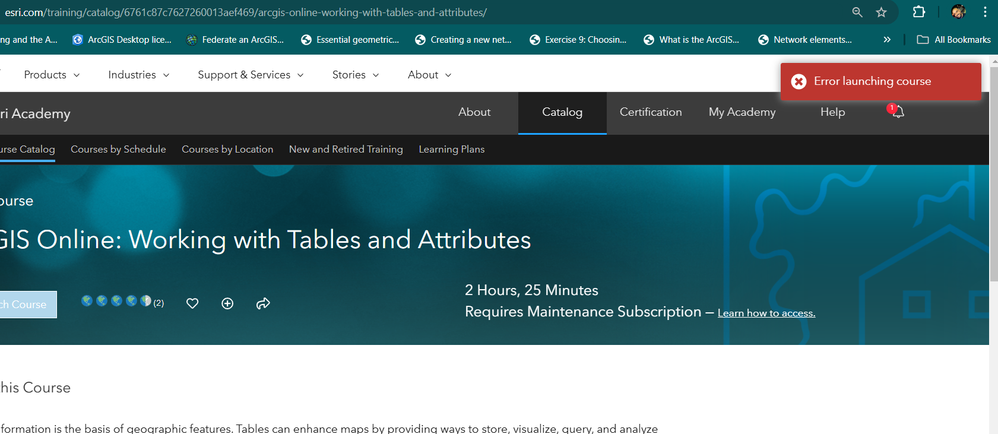Open the What is the ArcGIS... bookmark
The height and width of the screenshot is (434, 998).
[691, 39]
